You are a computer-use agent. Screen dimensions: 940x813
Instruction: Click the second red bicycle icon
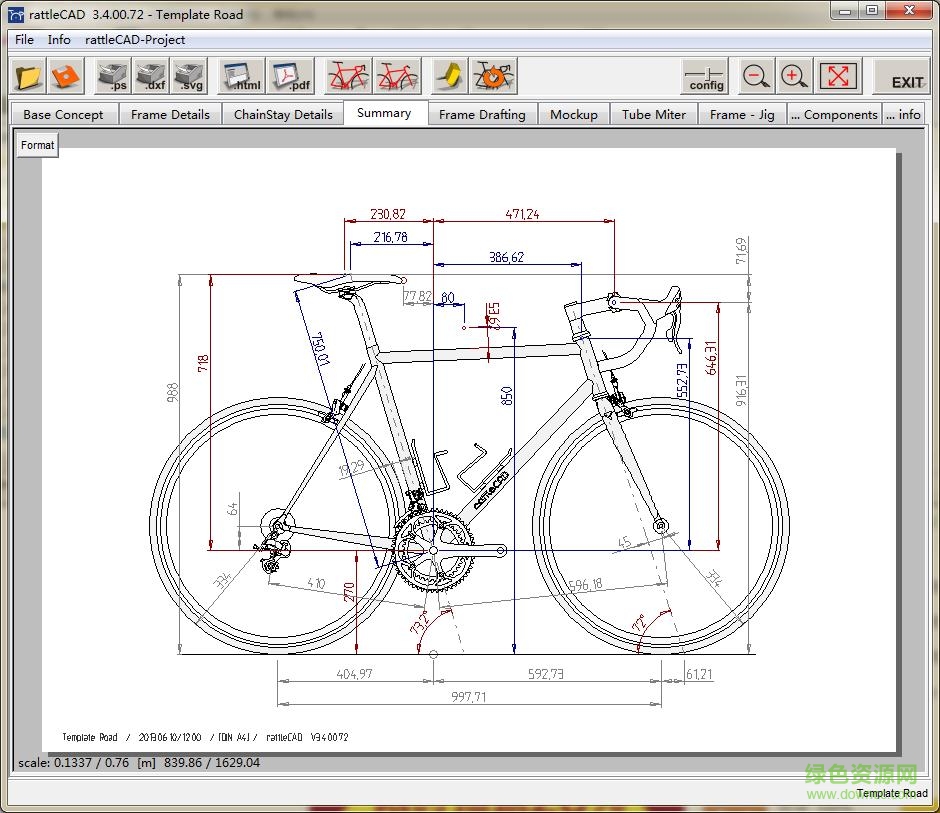(x=397, y=76)
